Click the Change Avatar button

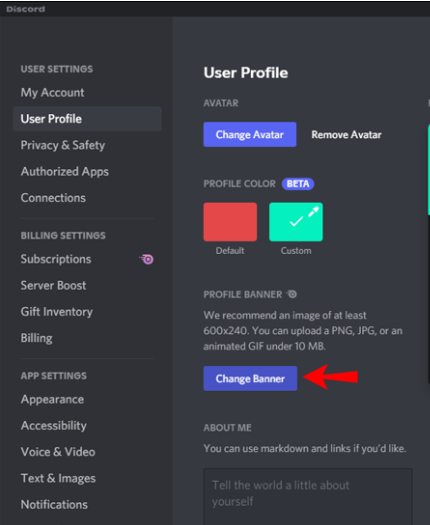(x=250, y=134)
